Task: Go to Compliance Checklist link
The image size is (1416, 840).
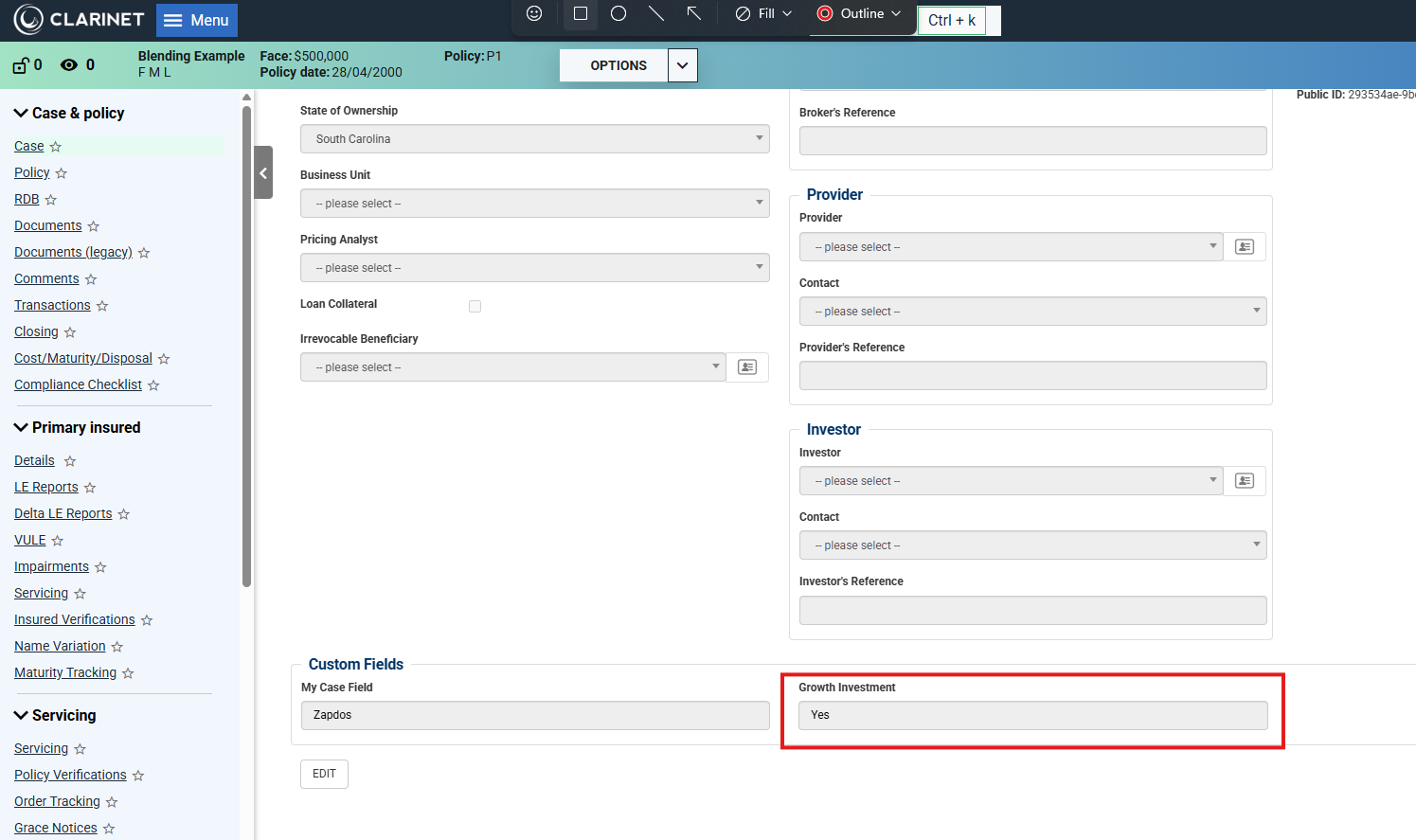Action: click(x=78, y=384)
